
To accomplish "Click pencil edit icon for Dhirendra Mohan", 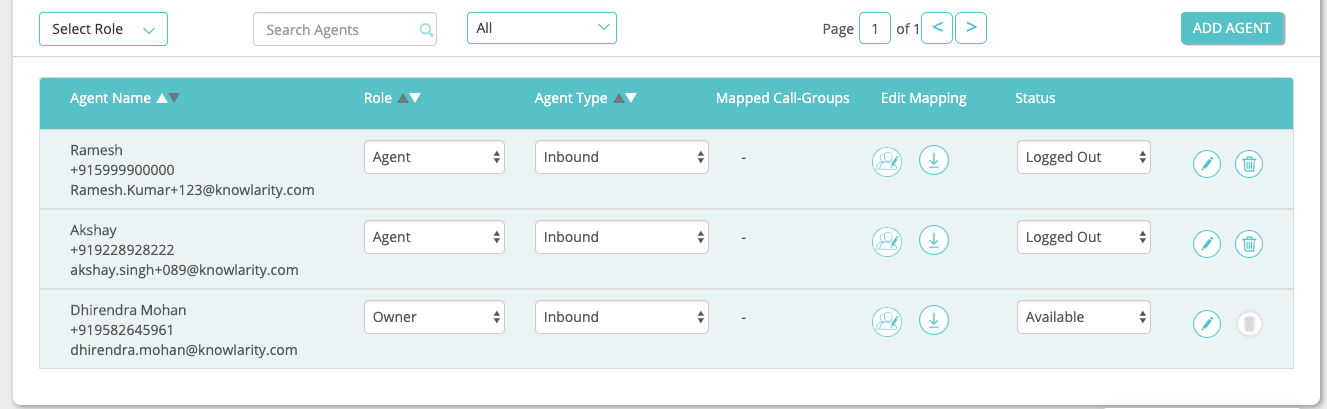I will coord(1207,323).
